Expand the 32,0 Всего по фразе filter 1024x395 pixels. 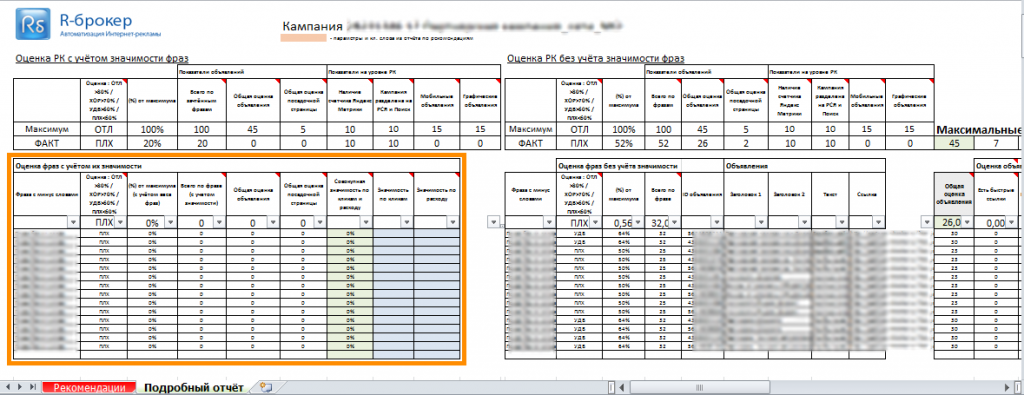[x=675, y=223]
